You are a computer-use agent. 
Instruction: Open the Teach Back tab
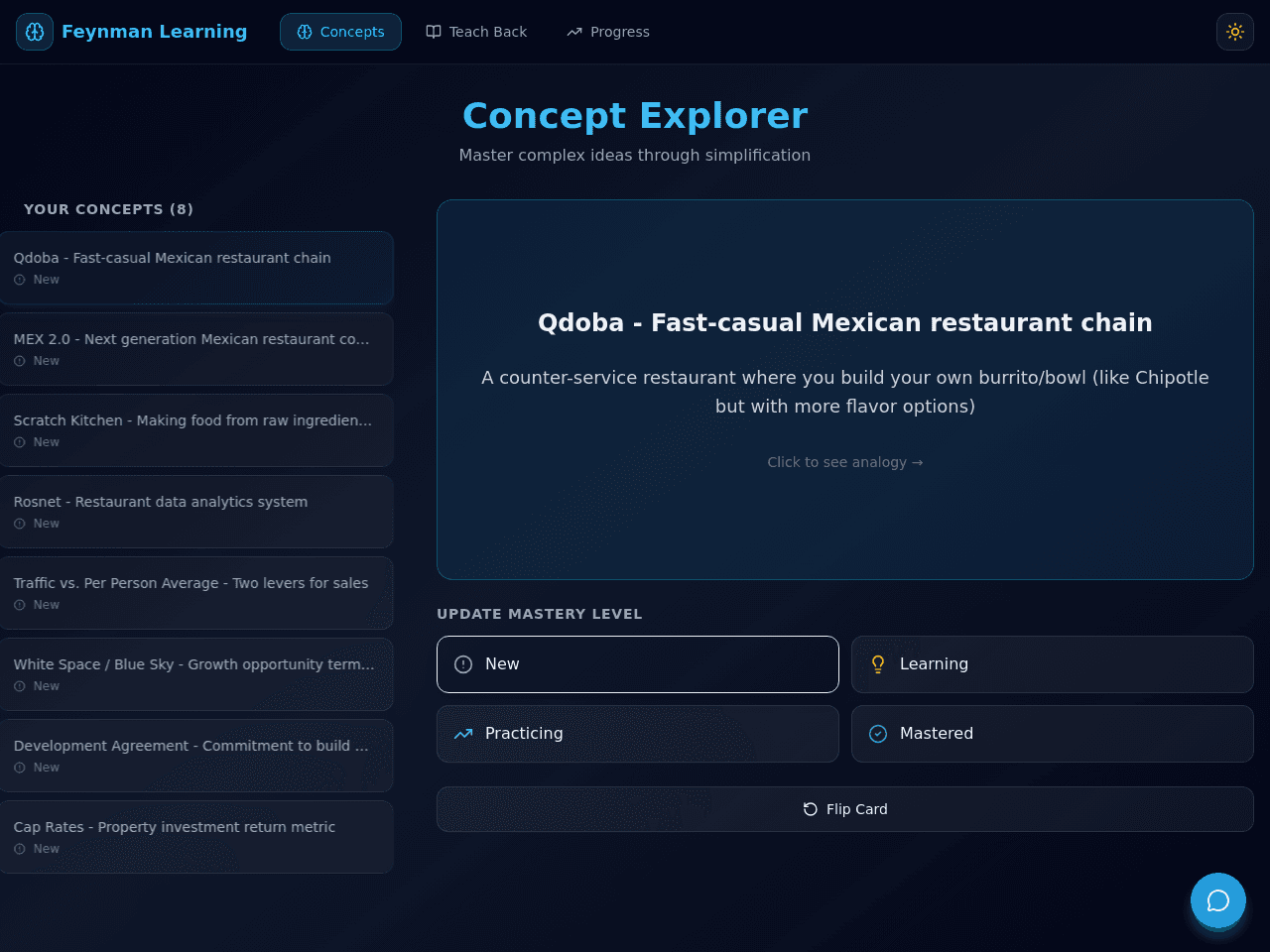[x=476, y=32]
